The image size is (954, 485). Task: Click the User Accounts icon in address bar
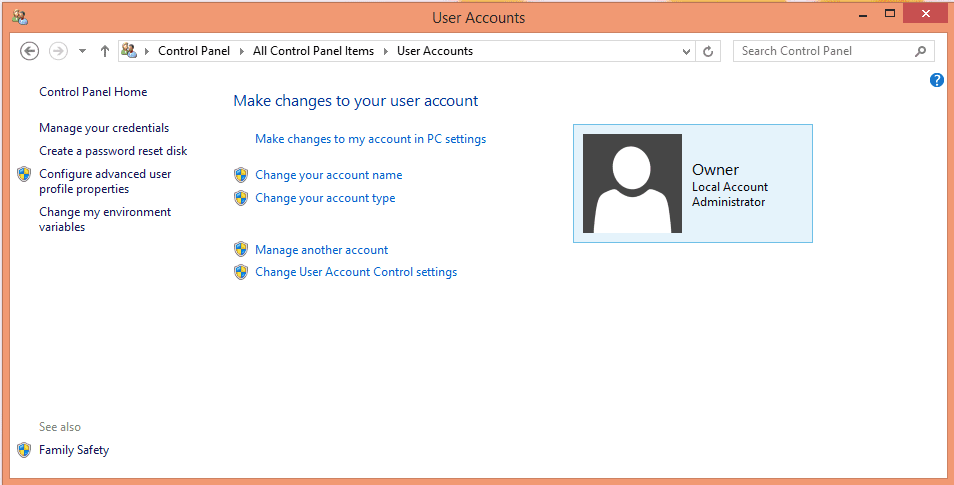pyautogui.click(x=129, y=51)
